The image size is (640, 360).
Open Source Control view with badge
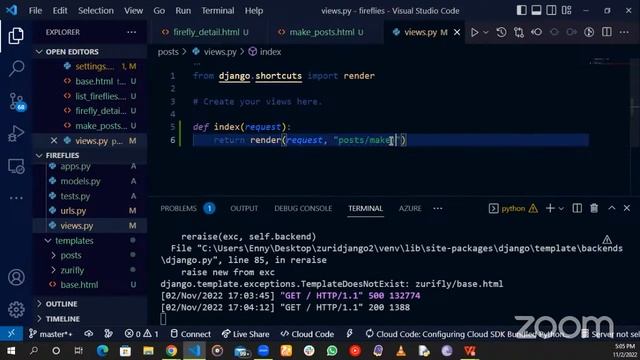point(17,101)
